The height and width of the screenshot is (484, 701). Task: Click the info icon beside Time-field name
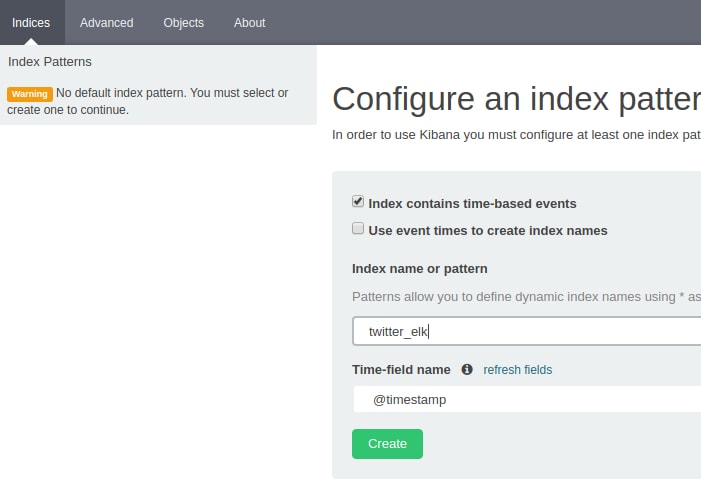tap(467, 370)
